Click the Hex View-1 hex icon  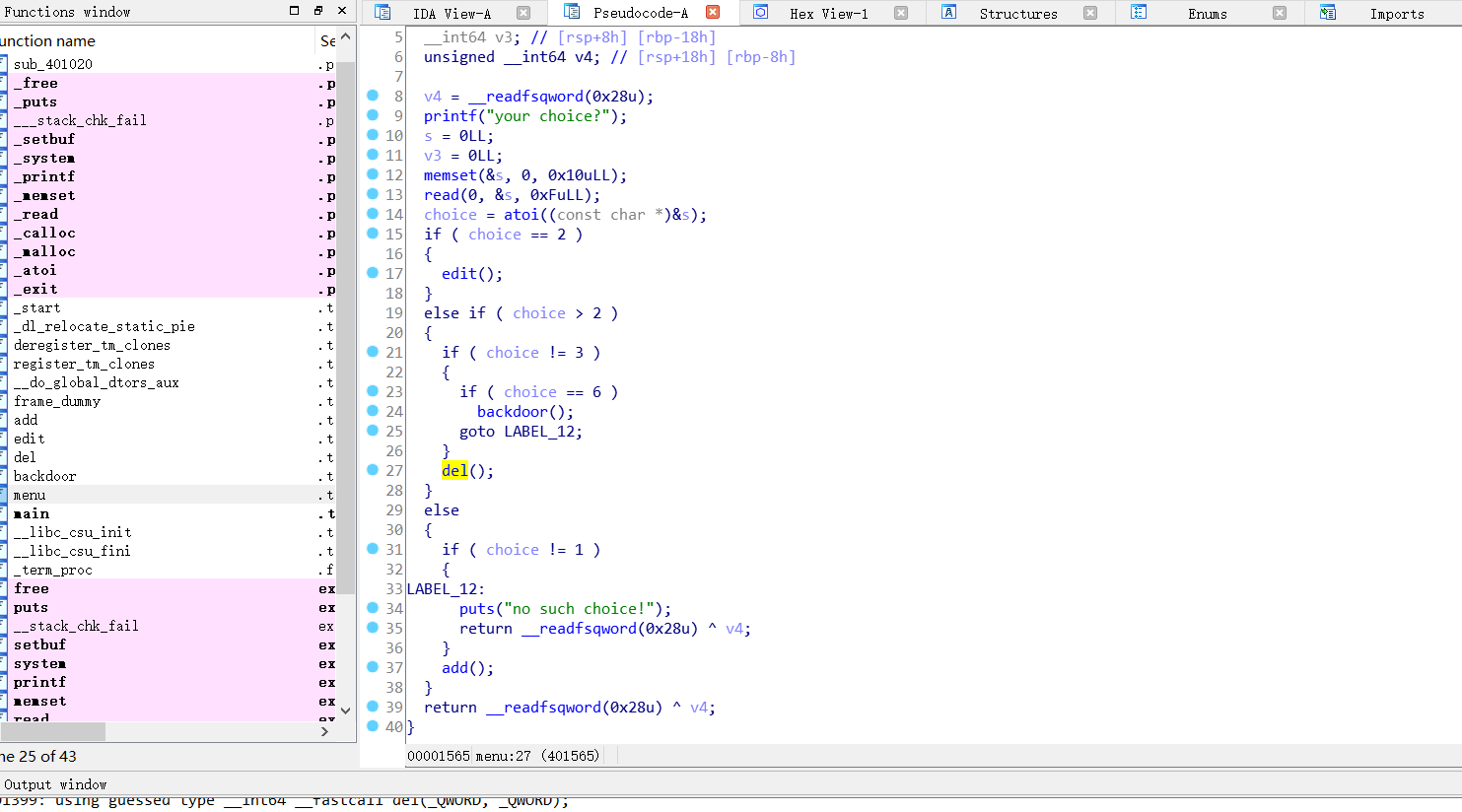coord(760,13)
